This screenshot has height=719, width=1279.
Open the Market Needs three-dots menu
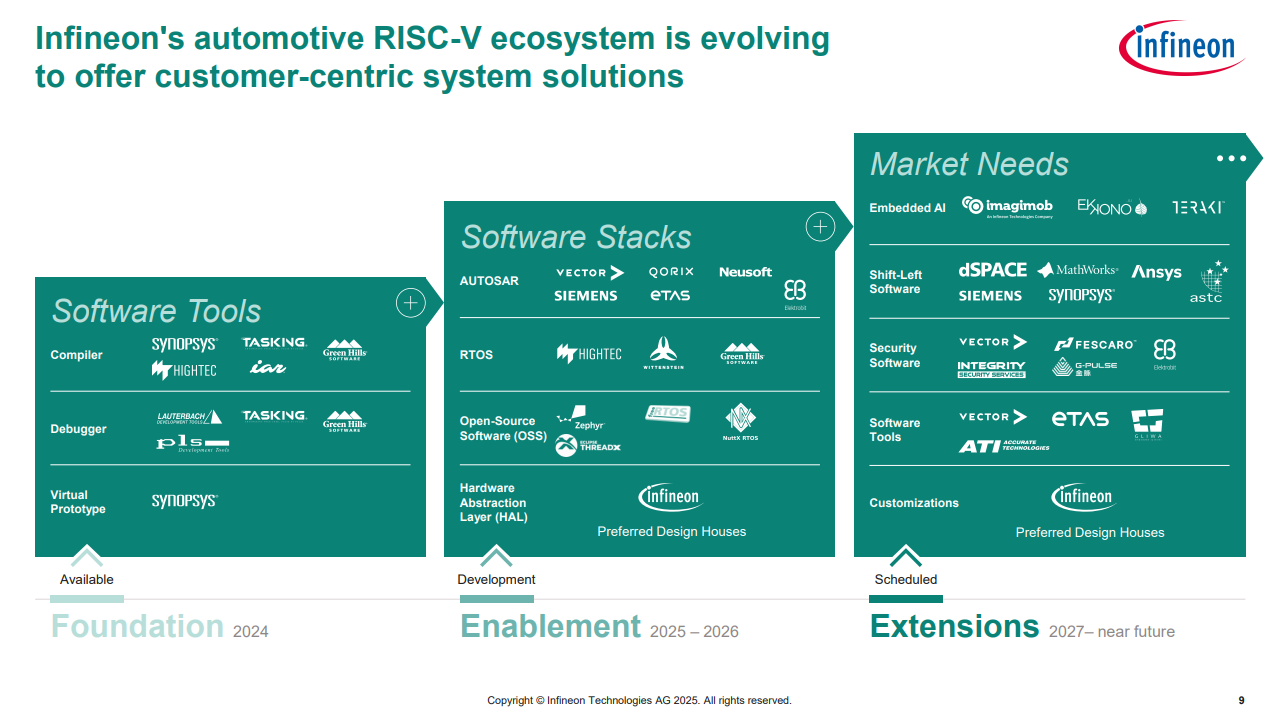[x=1231, y=159]
